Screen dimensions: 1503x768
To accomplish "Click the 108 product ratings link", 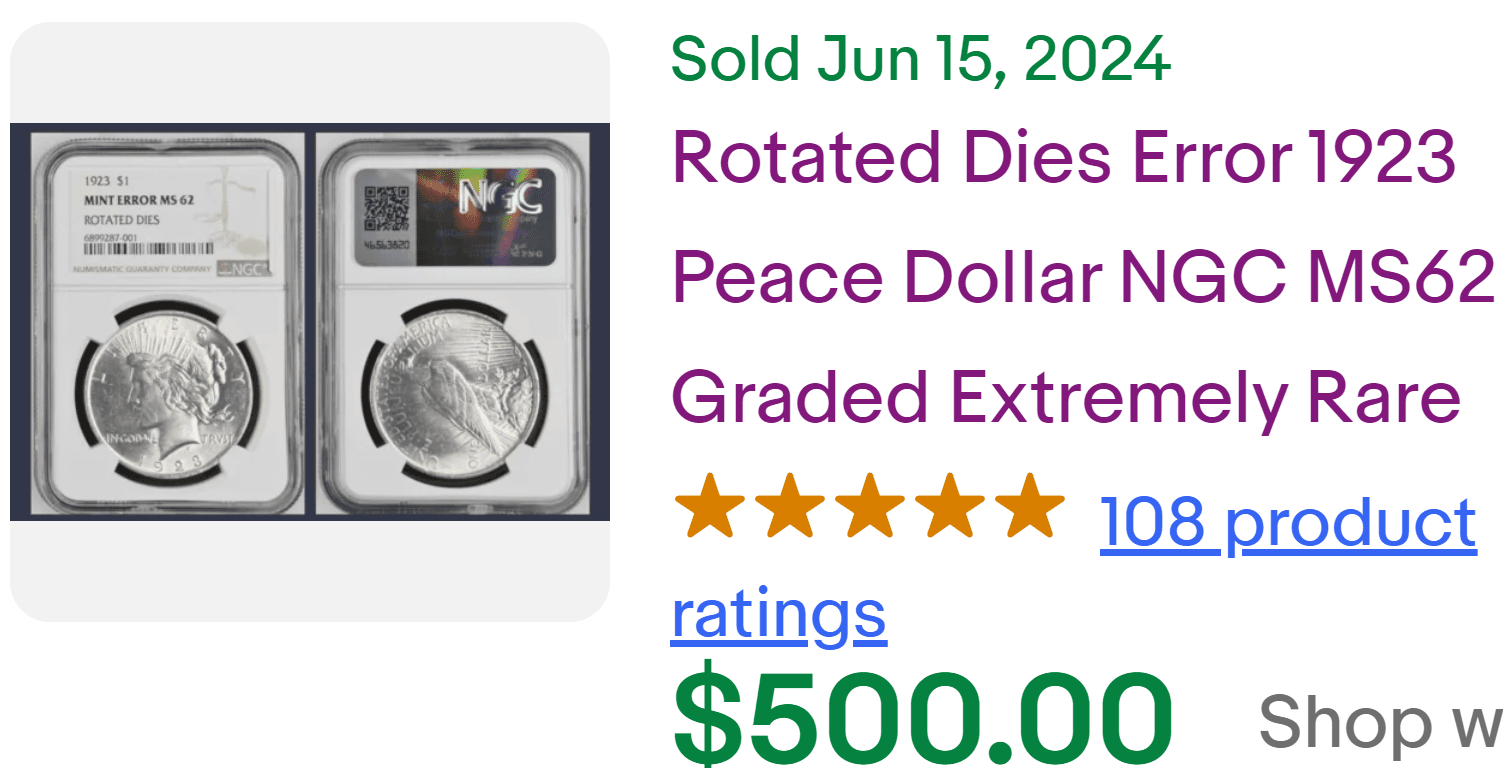I will (1286, 524).
